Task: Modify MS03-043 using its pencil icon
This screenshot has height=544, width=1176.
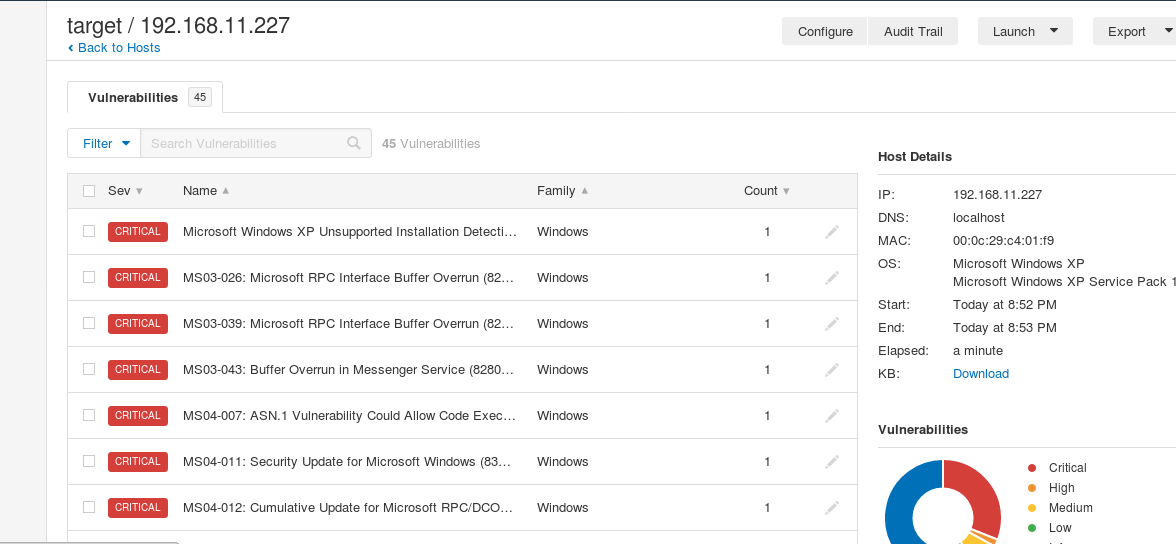Action: (832, 369)
